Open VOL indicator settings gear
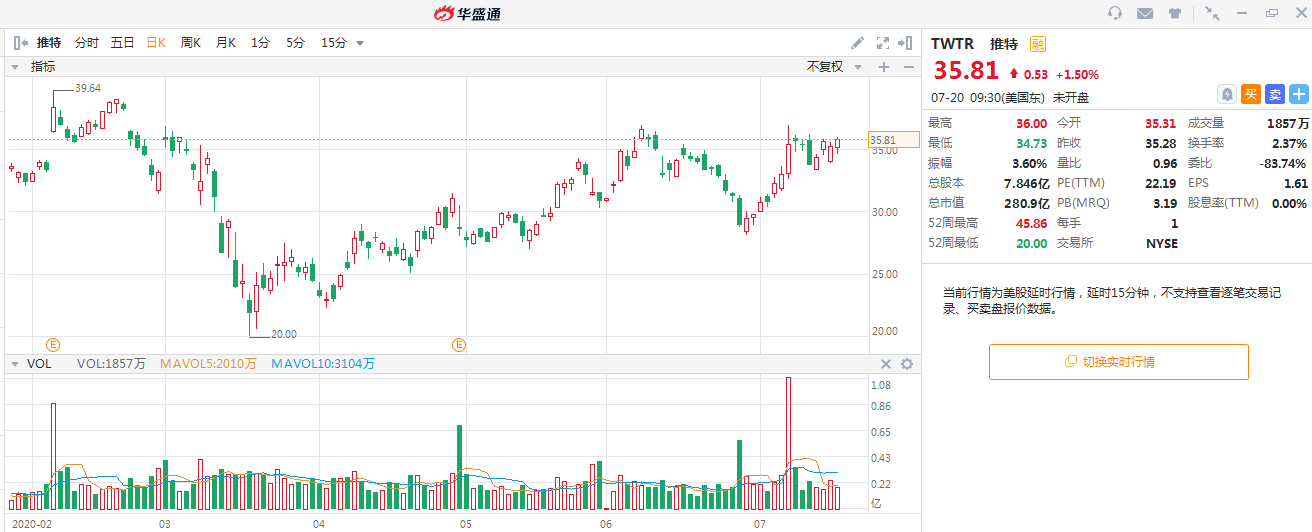Image resolution: width=1312 pixels, height=532 pixels. click(x=907, y=365)
